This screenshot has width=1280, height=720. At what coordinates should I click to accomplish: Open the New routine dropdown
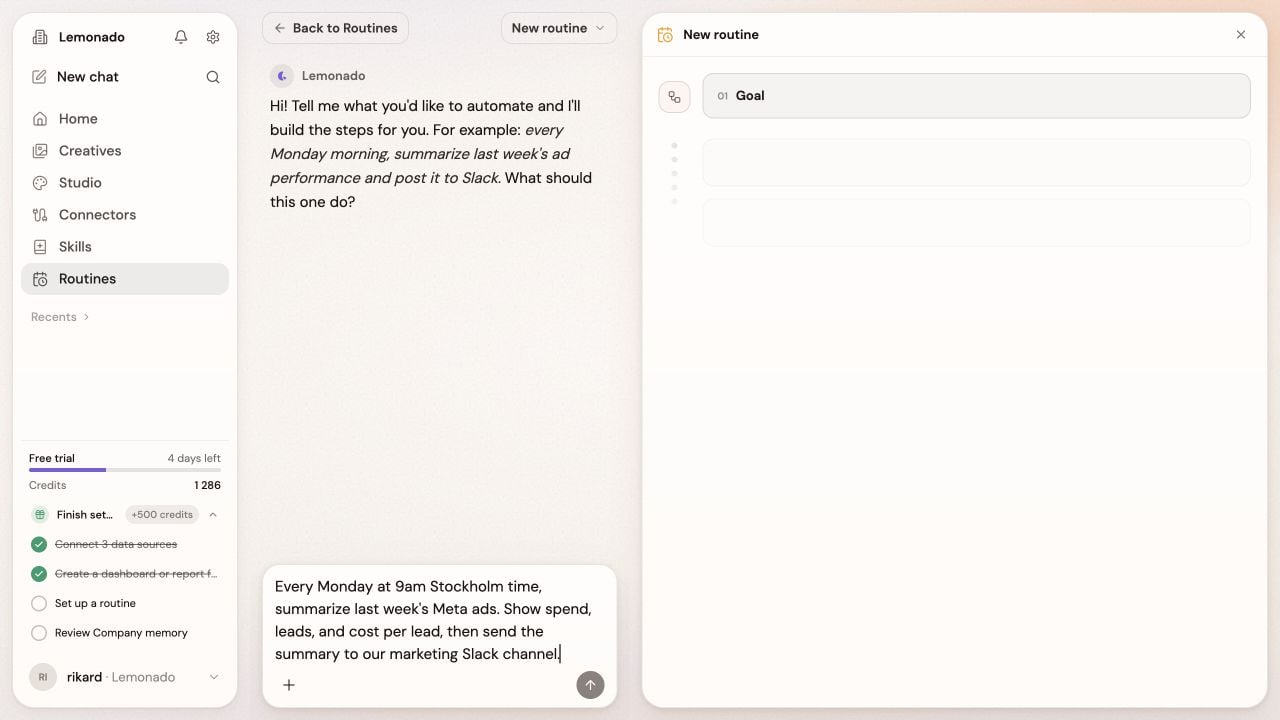coord(559,28)
